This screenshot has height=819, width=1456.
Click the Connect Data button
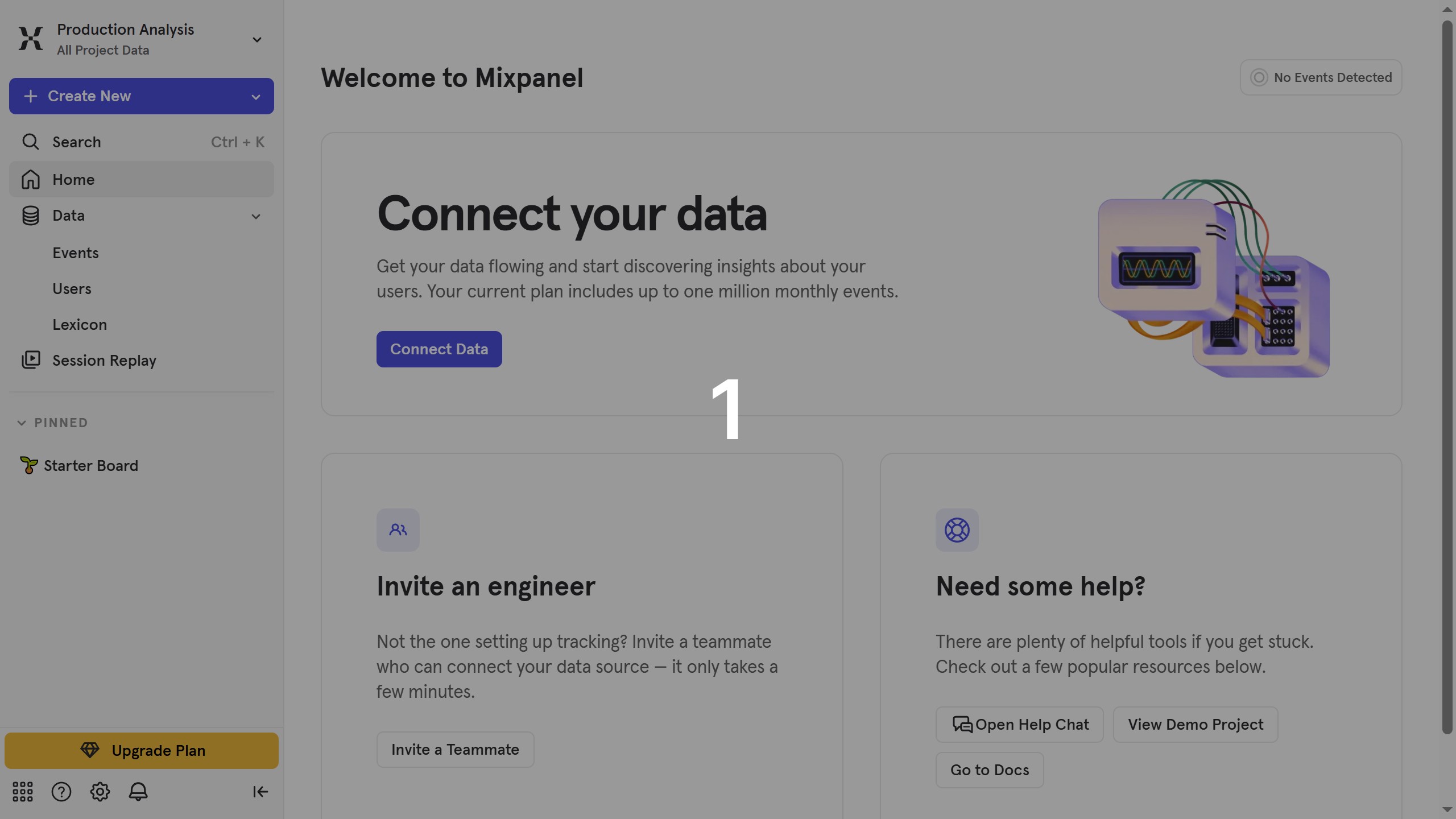pos(439,349)
